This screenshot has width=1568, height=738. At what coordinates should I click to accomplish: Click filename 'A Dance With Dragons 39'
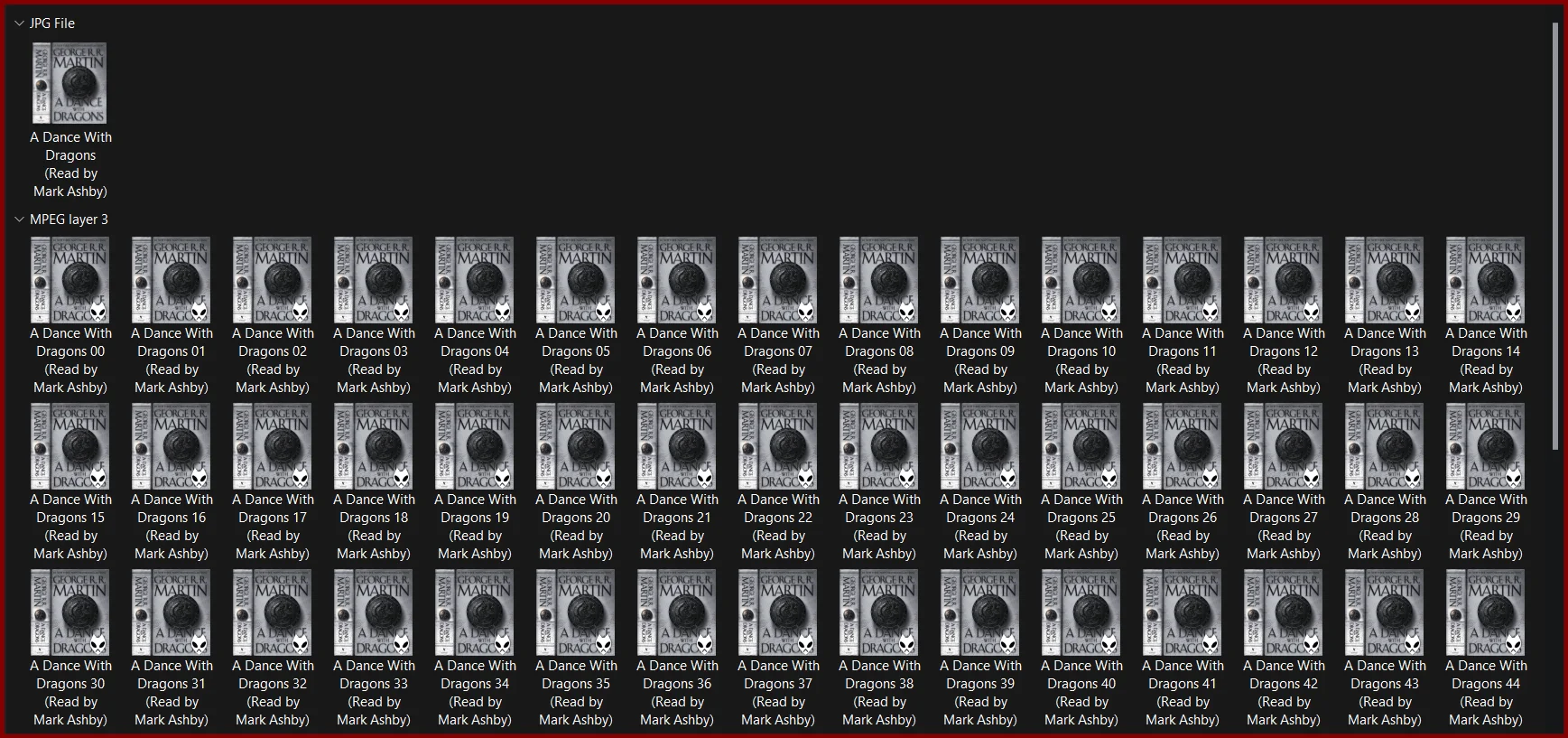[x=980, y=693]
